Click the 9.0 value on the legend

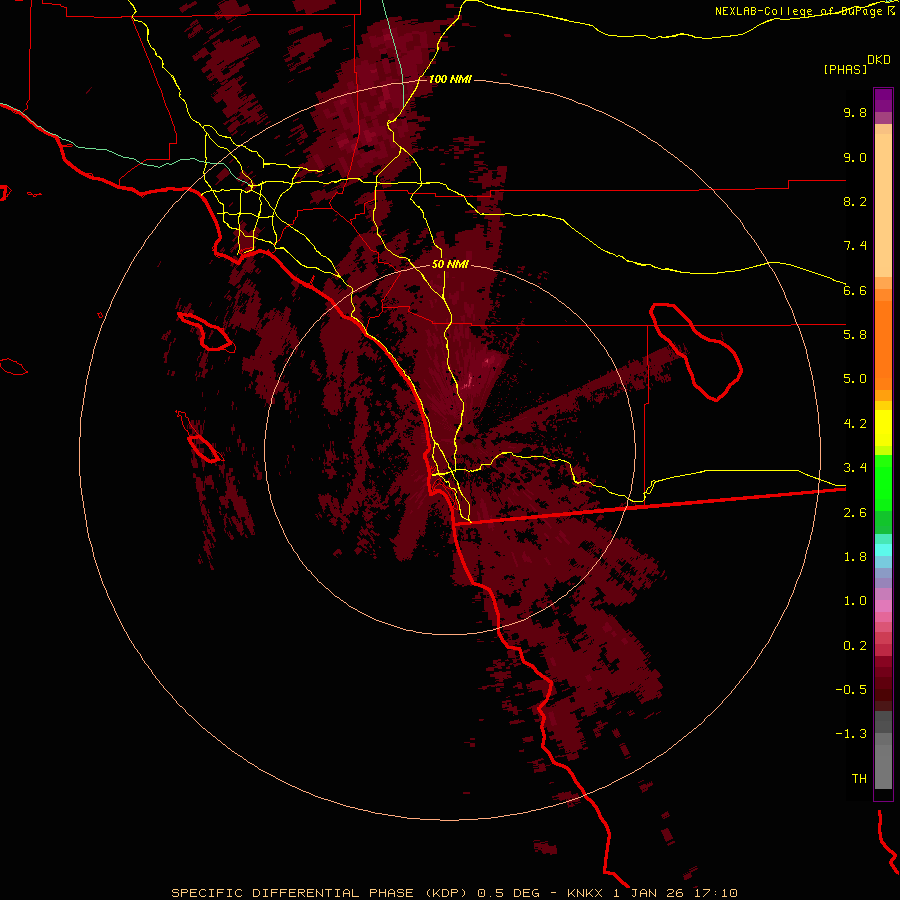tap(855, 157)
